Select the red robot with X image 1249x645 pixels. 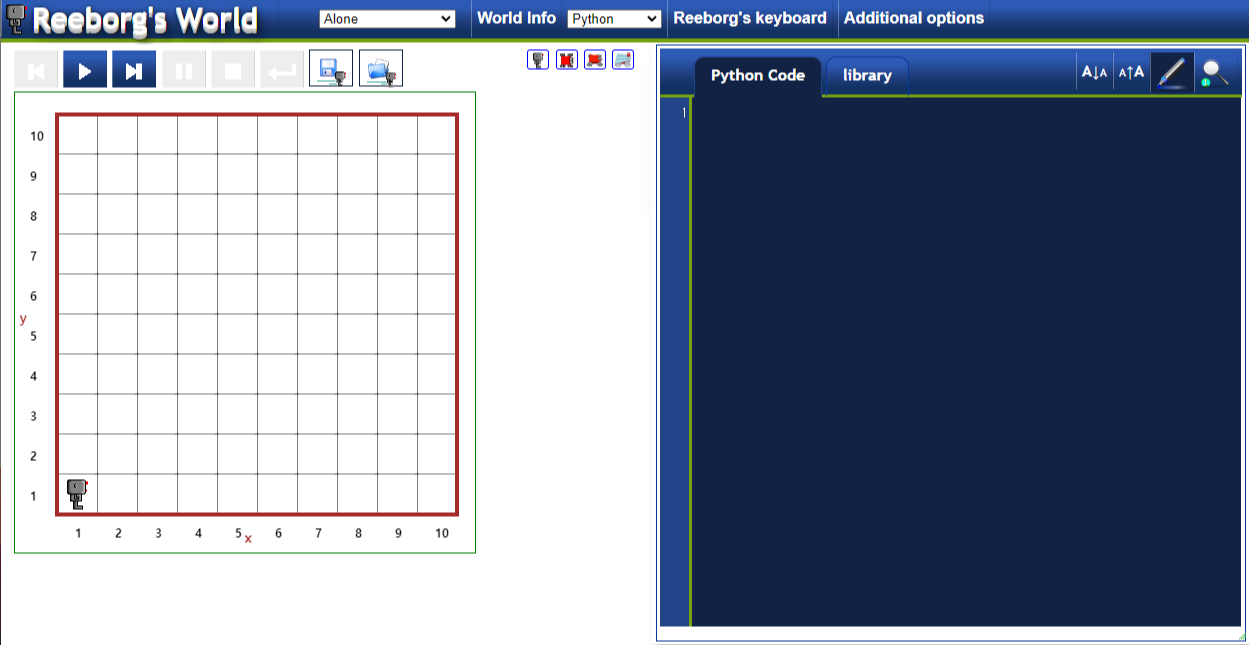point(567,60)
